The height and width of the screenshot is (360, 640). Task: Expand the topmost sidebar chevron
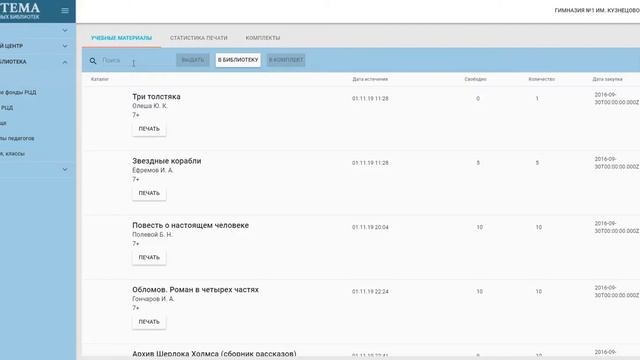(65, 30)
